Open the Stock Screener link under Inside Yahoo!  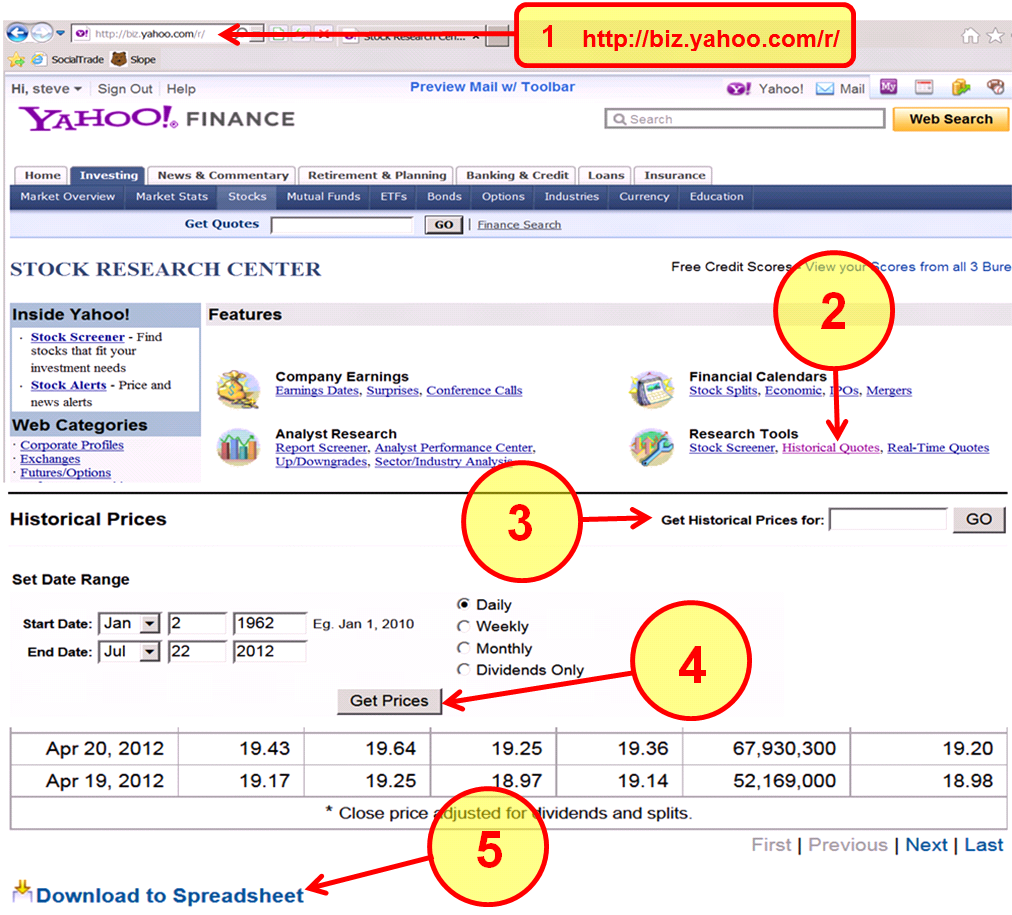77,337
